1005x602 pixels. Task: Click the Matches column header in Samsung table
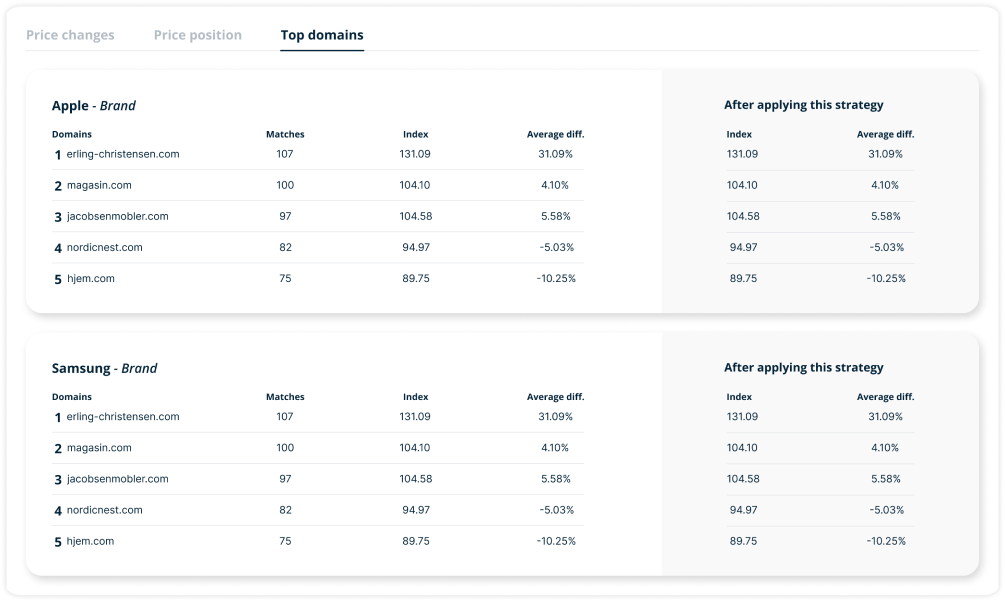[x=285, y=397]
